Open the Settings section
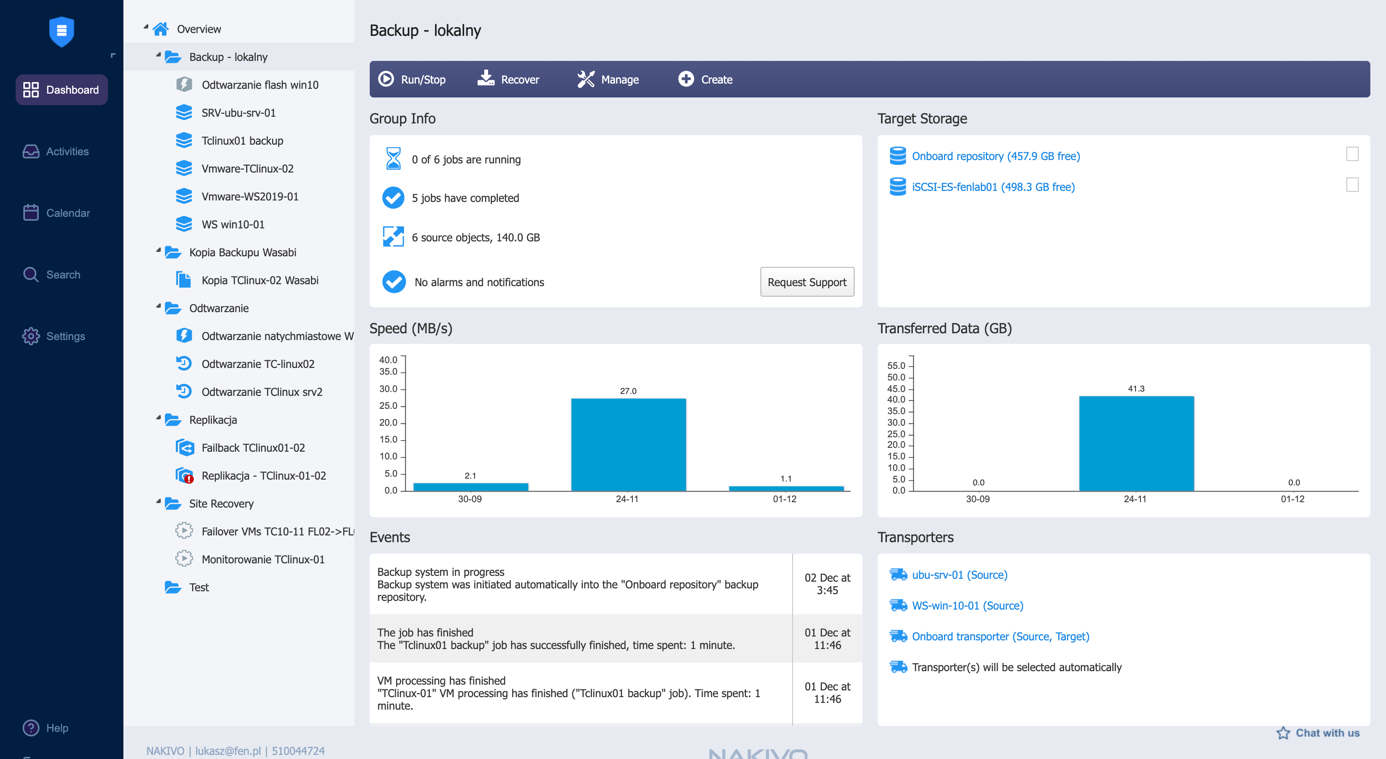This screenshot has width=1386, height=759. click(54, 337)
